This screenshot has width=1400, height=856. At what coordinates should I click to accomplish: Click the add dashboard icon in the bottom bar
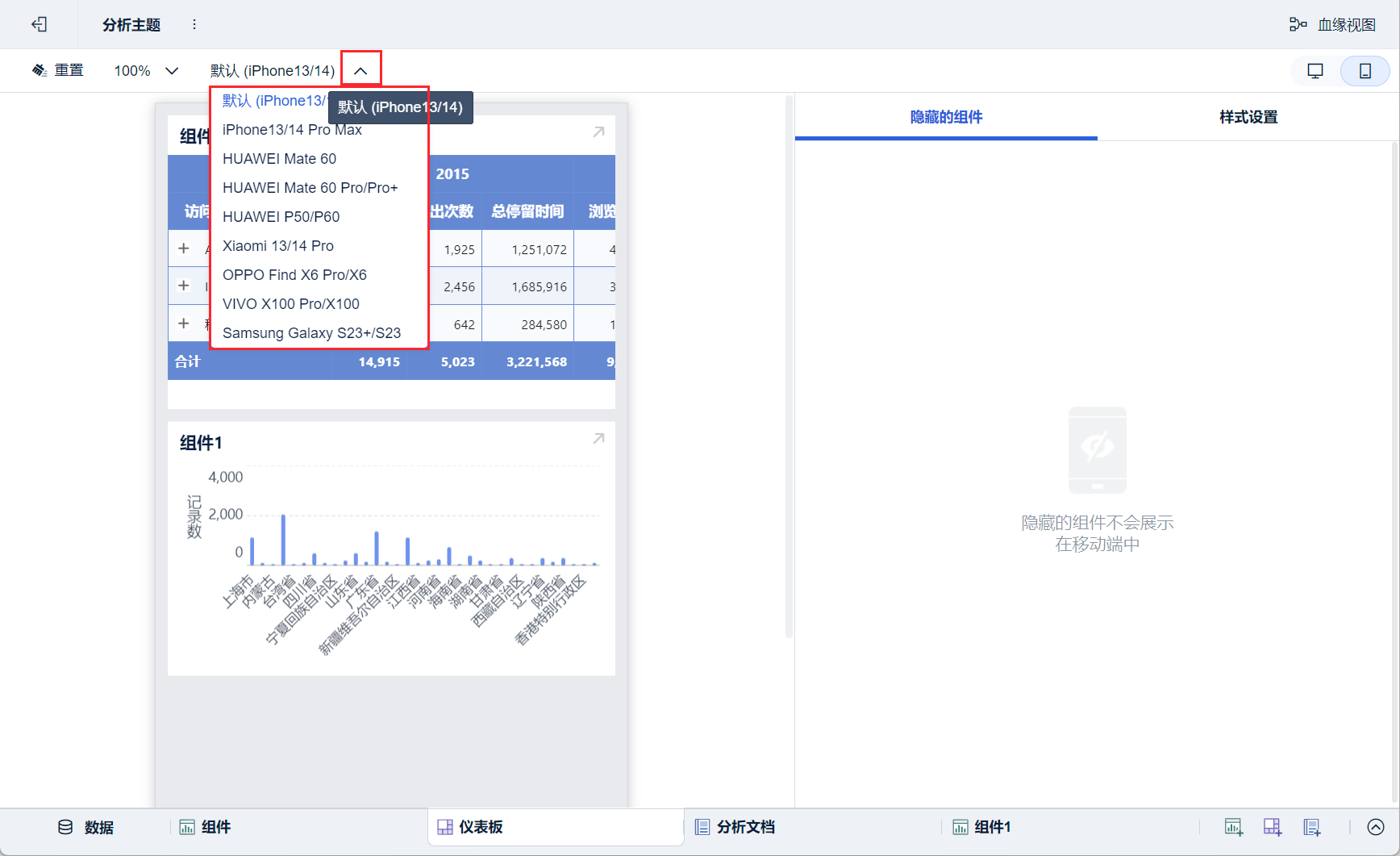tap(1273, 827)
